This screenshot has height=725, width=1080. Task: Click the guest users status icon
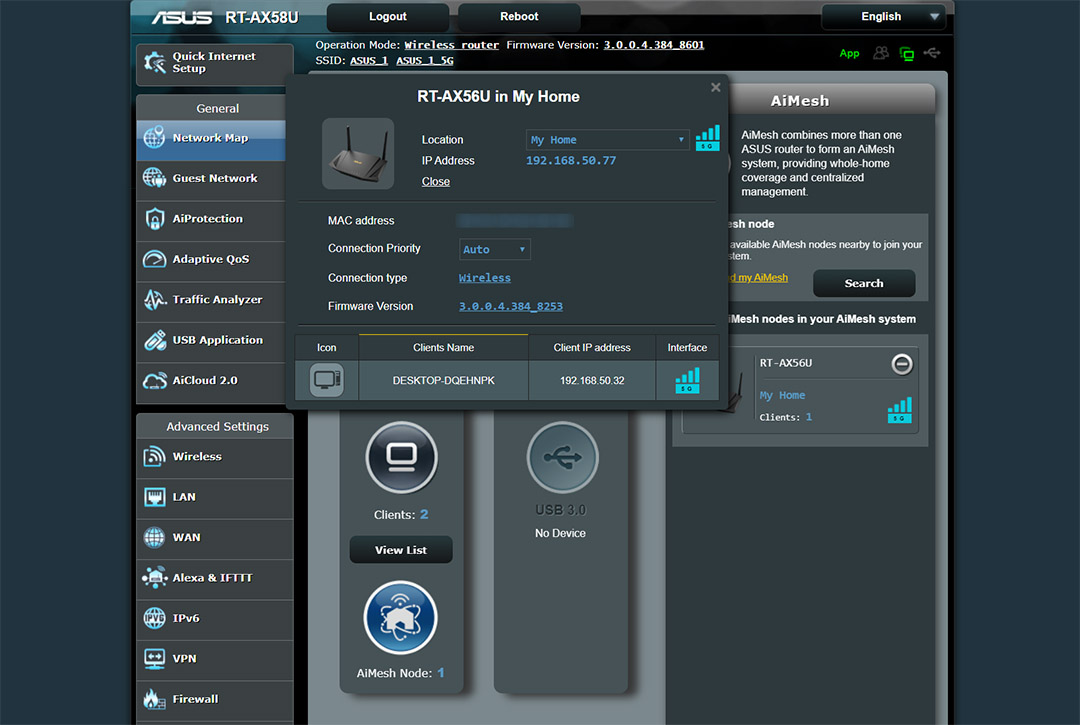point(880,53)
